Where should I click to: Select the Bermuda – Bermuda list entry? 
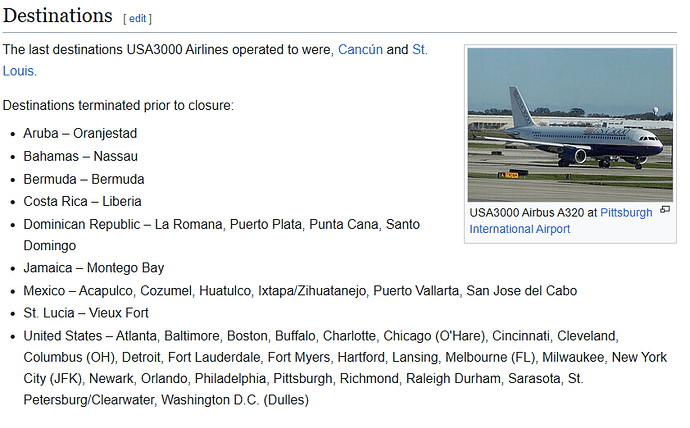click(83, 179)
